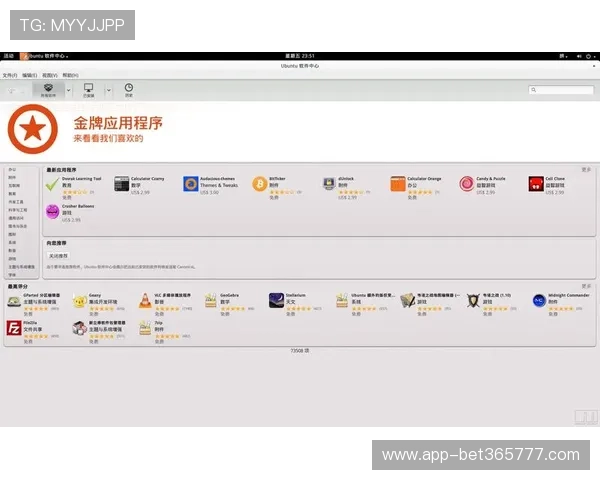Click 更多 next to top rated section
Viewport: 600px width, 480px height.
pyautogui.click(x=586, y=286)
